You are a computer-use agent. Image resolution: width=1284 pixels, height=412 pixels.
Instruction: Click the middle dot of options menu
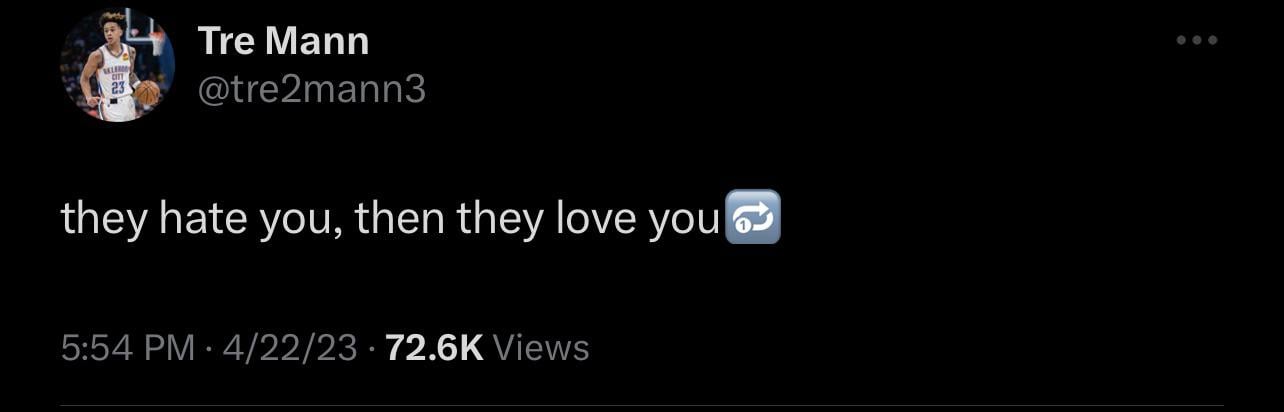click(x=1197, y=41)
